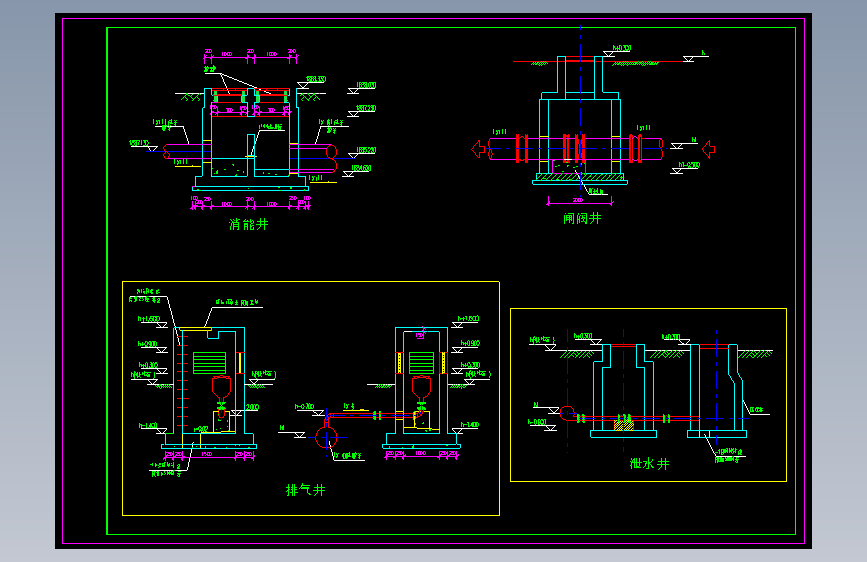
Task: Pick the green louver vent in the left 排气井 section
Action: pos(210,363)
